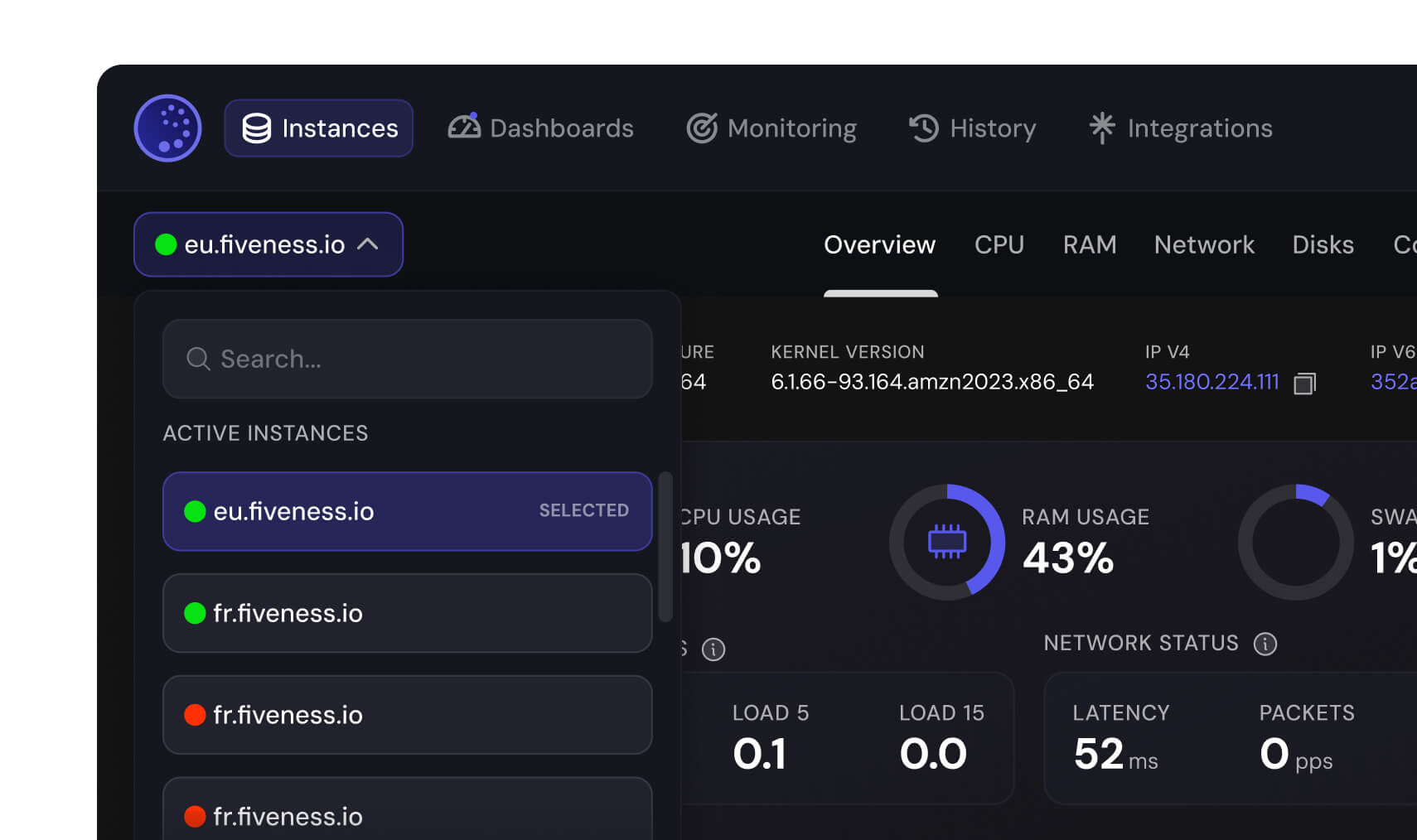Click the Monitoring target icon
Screen dimensions: 1417x840
point(702,128)
